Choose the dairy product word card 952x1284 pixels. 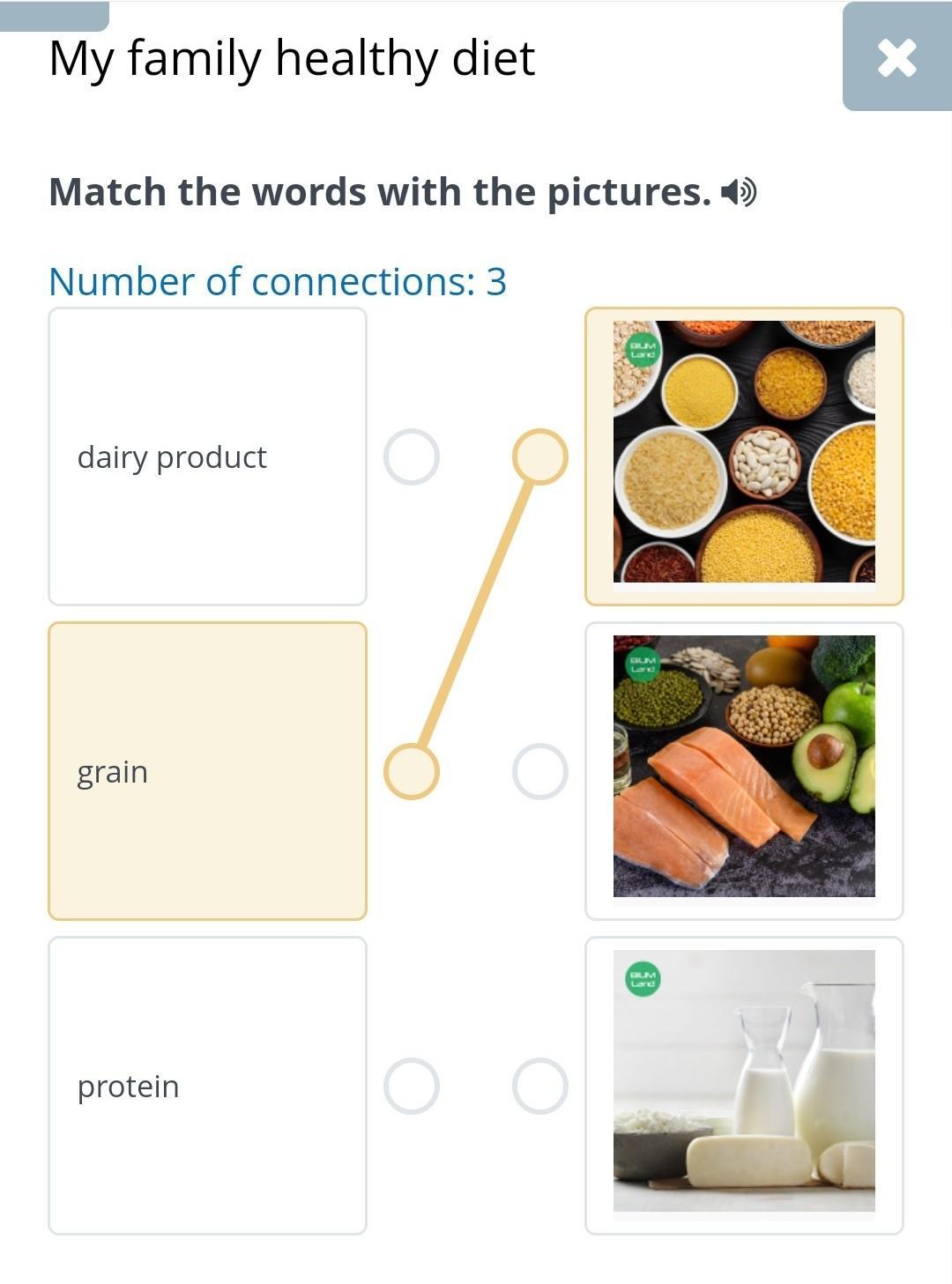(207, 456)
